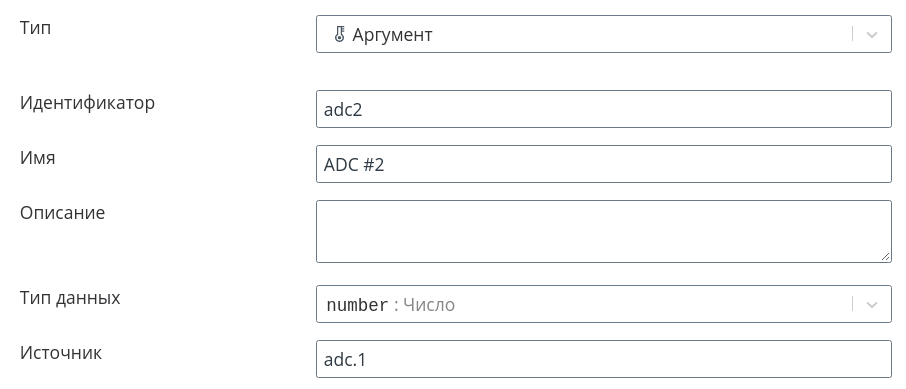Click the Описание label

pos(62,213)
